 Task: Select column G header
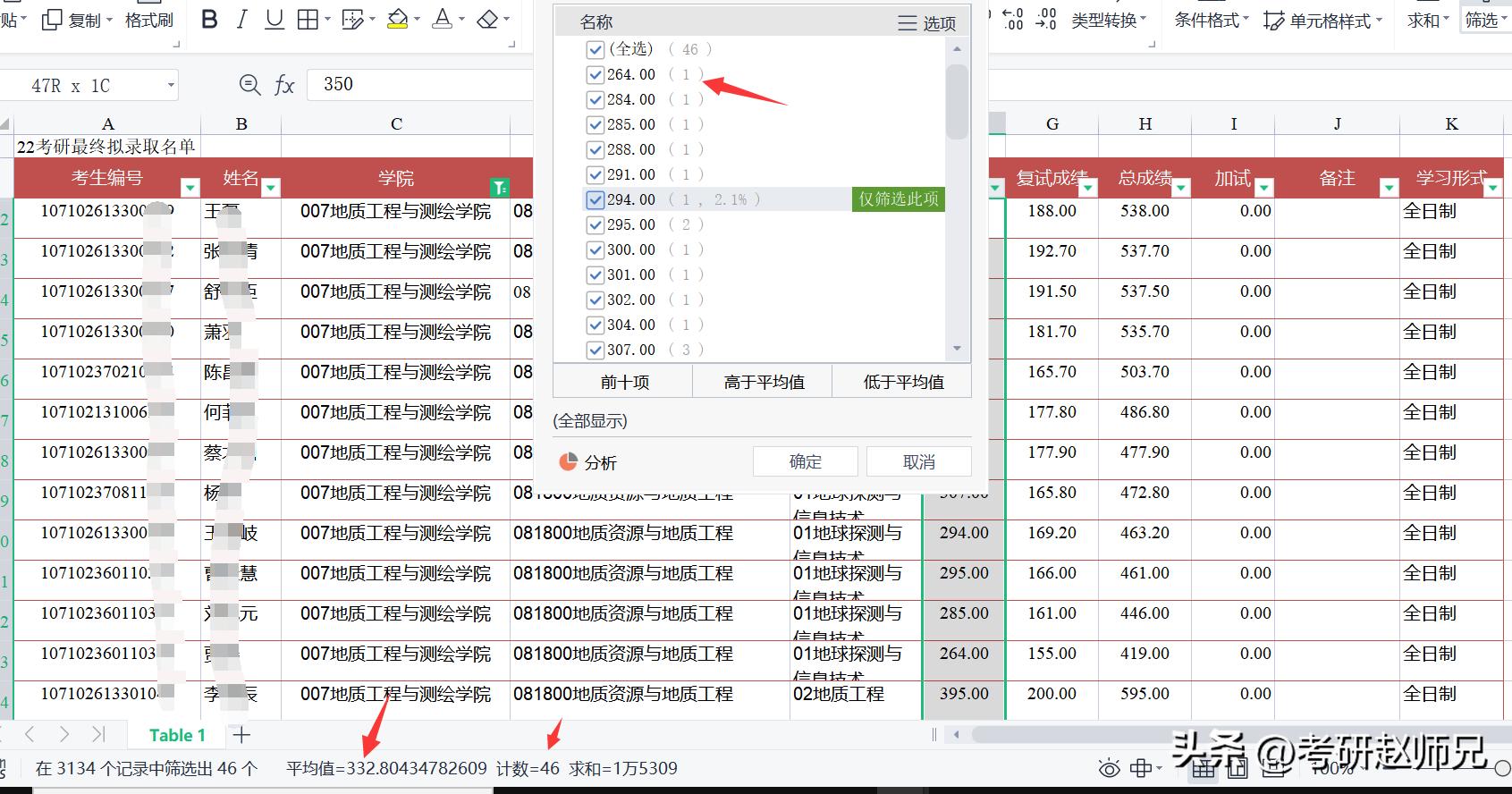click(x=1052, y=124)
